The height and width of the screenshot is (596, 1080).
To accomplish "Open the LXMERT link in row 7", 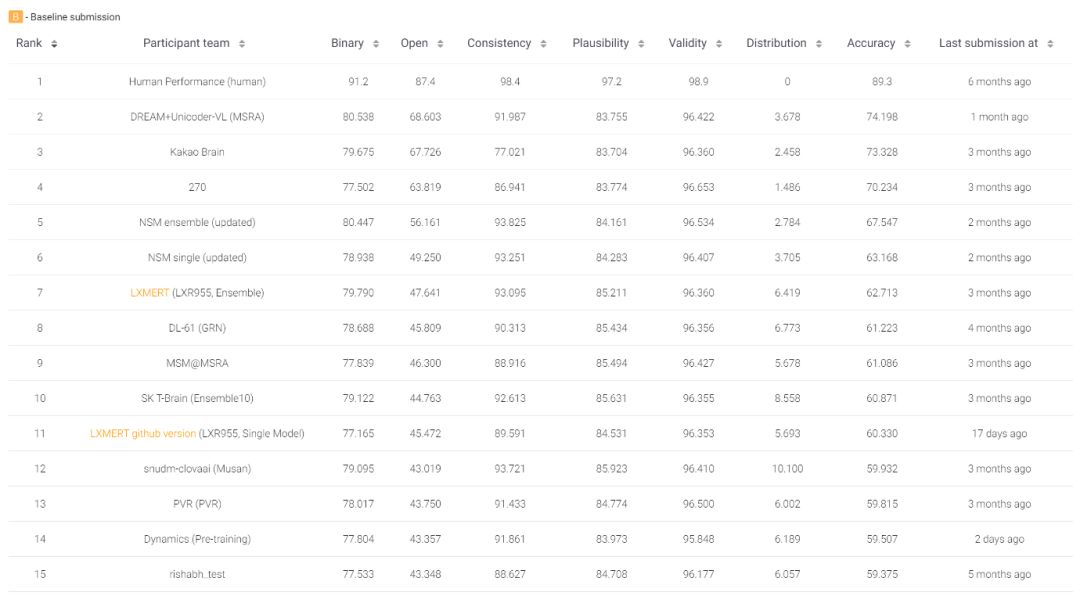I will (149, 293).
